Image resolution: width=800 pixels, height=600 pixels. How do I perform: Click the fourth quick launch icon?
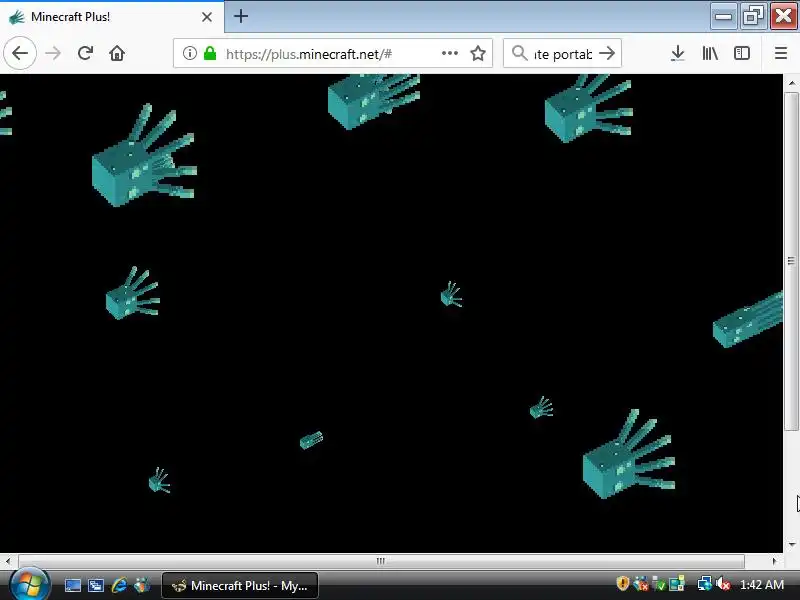(142, 585)
